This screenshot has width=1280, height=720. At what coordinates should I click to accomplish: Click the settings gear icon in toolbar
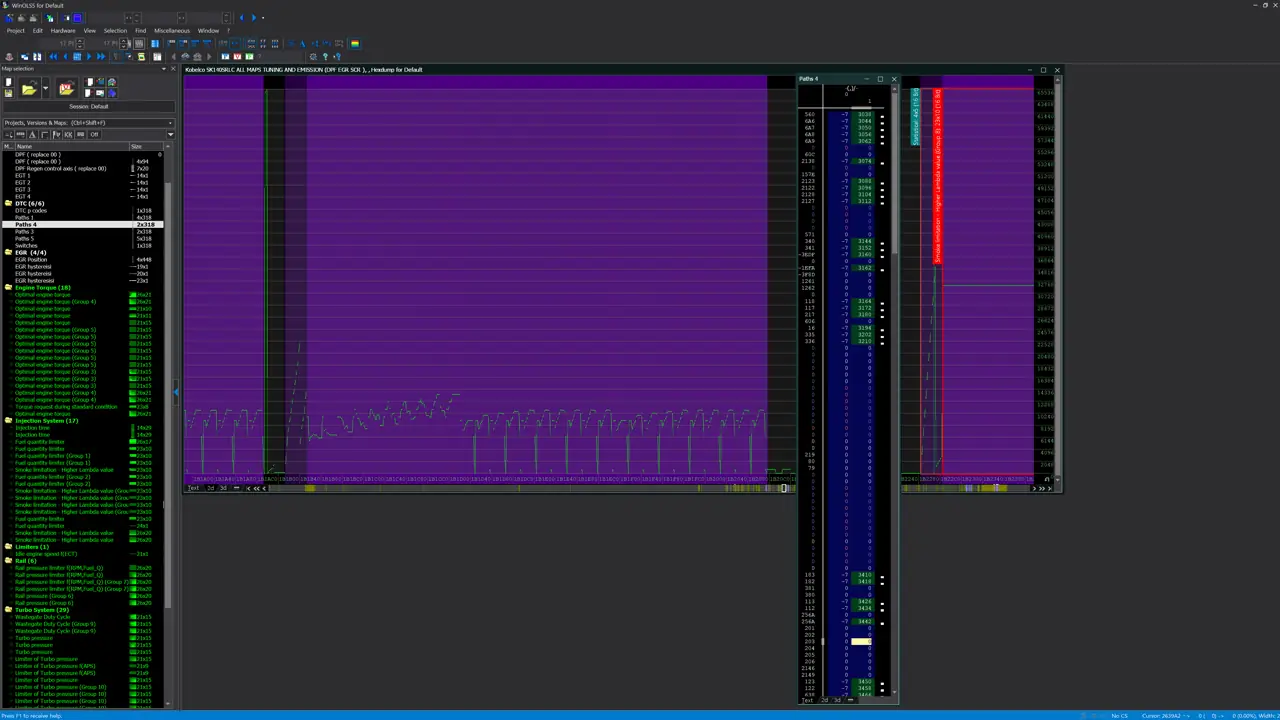[313, 57]
